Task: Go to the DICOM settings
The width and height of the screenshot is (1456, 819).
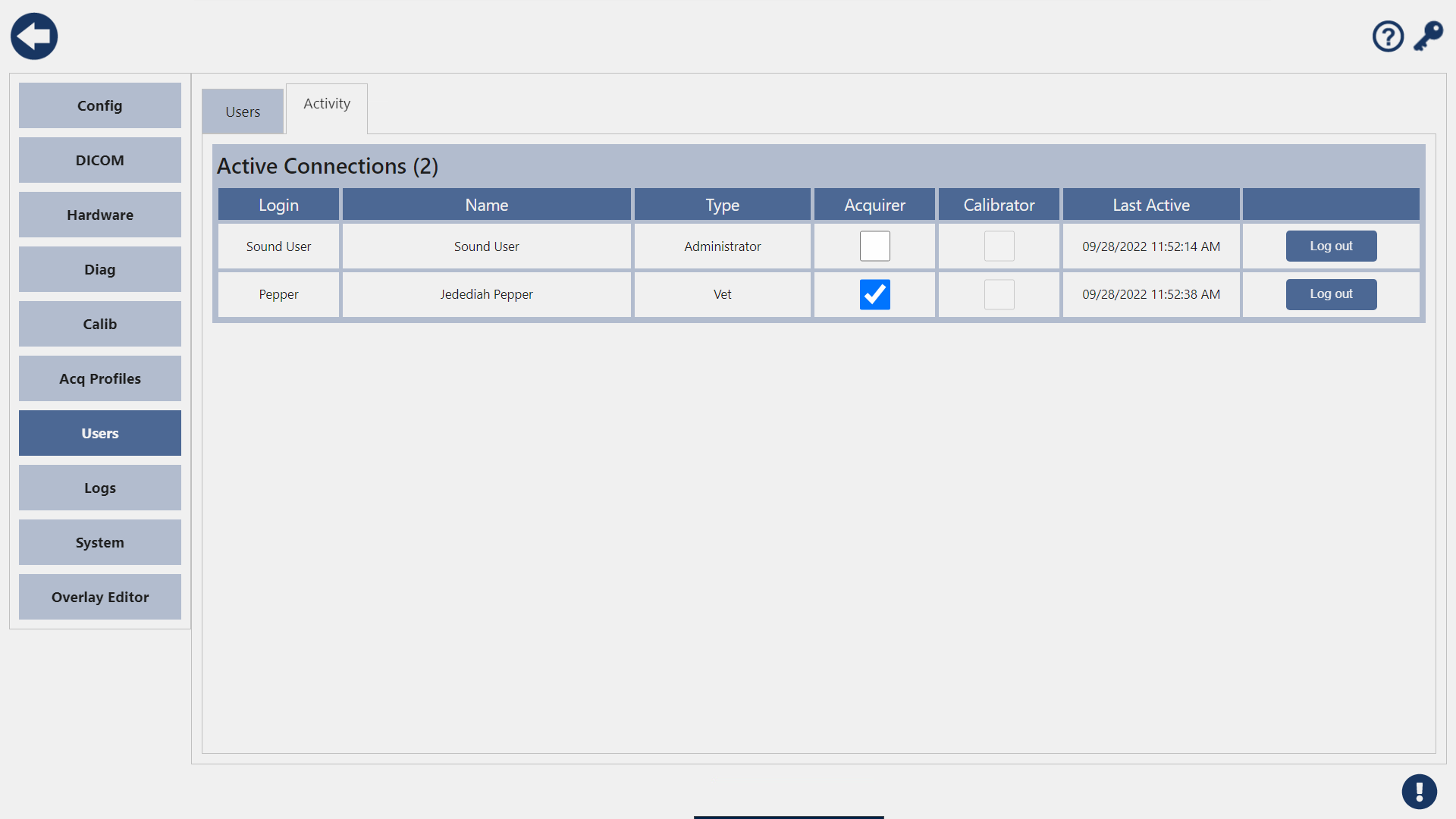Action: coord(100,160)
